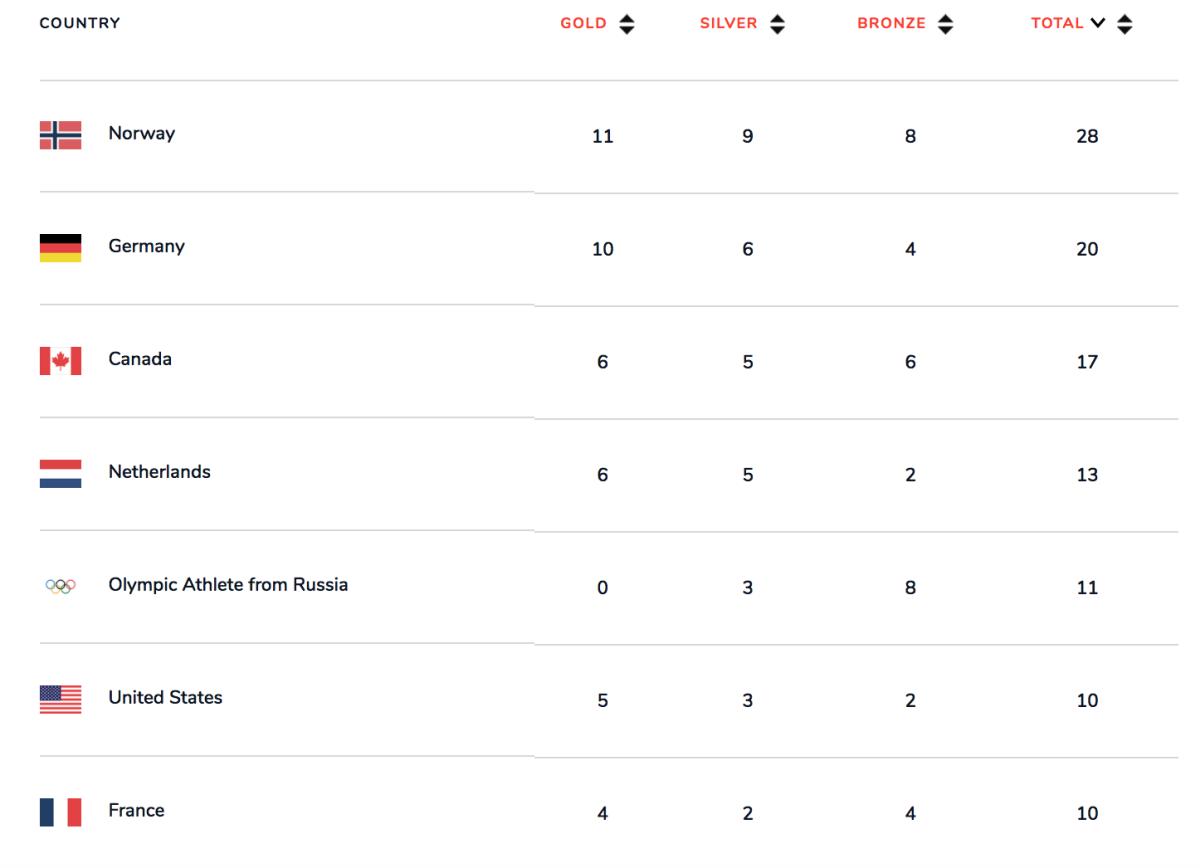The width and height of the screenshot is (1200, 868).
Task: Click the Canada maple leaf flag
Action: click(60, 361)
